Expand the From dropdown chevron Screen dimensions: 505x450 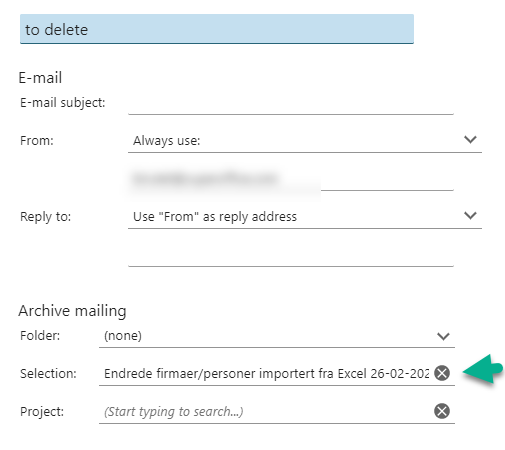[470, 140]
